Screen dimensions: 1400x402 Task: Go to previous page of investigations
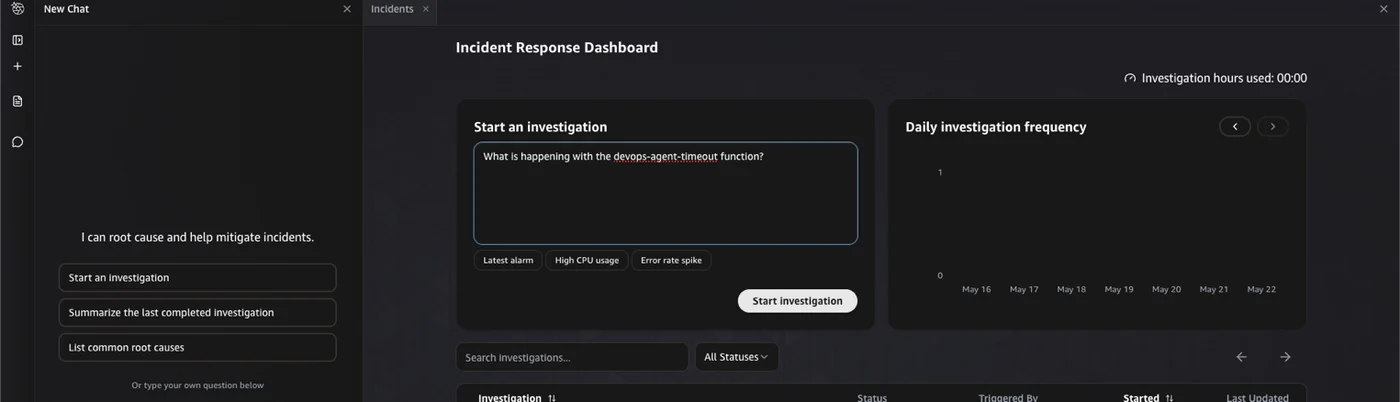tap(1241, 357)
